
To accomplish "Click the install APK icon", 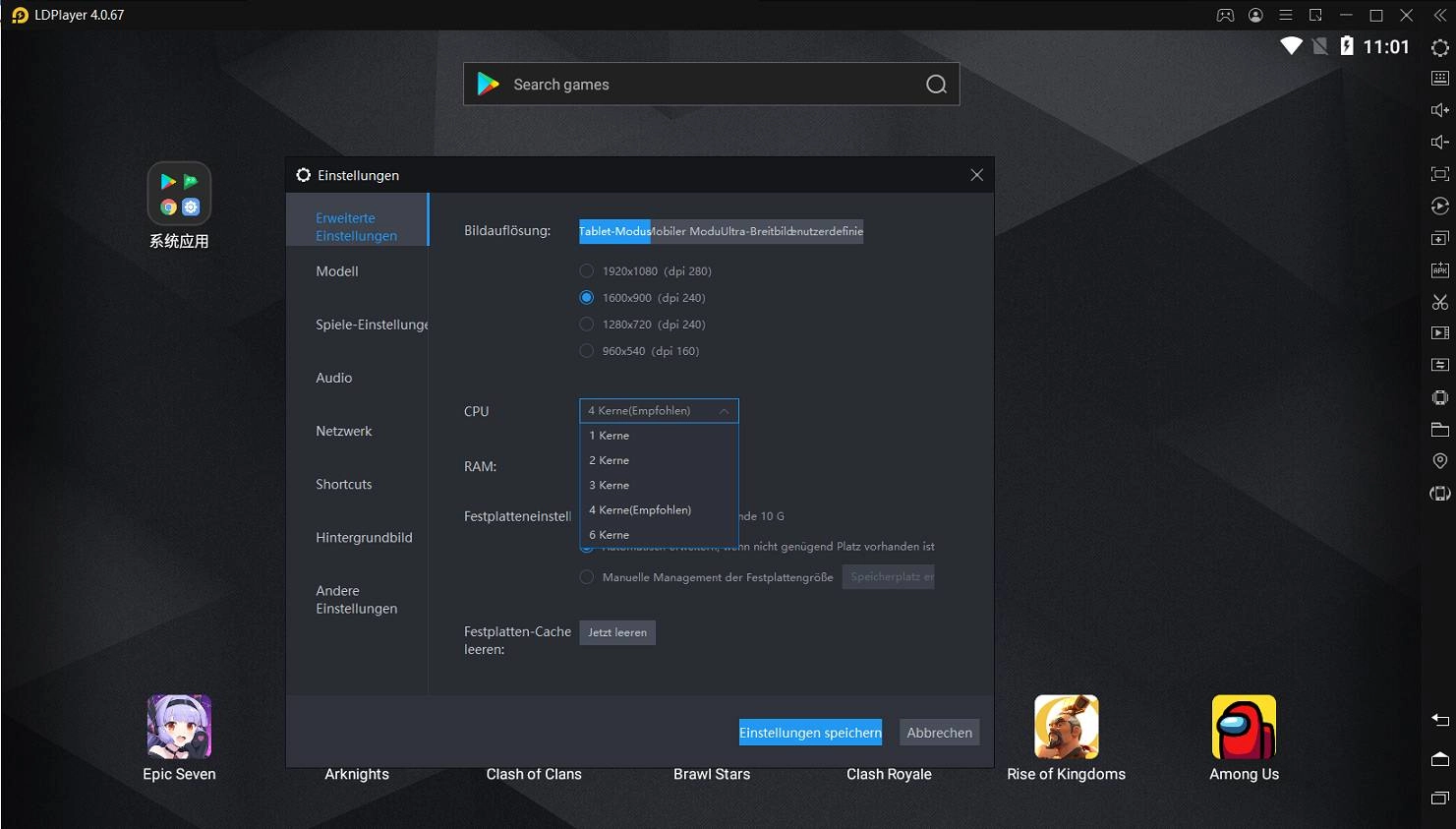I will point(1440,269).
